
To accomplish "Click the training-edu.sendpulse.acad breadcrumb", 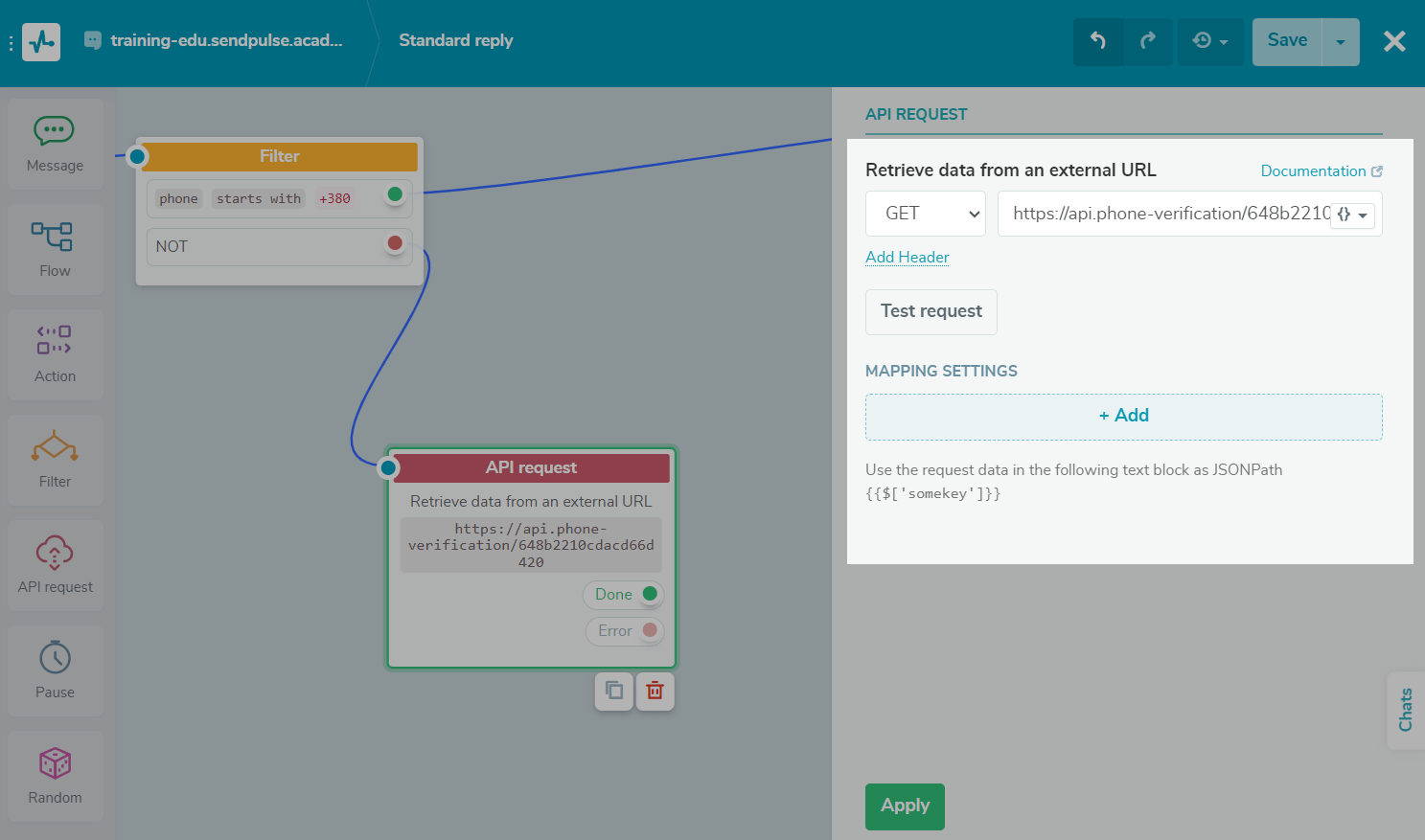I will point(227,40).
